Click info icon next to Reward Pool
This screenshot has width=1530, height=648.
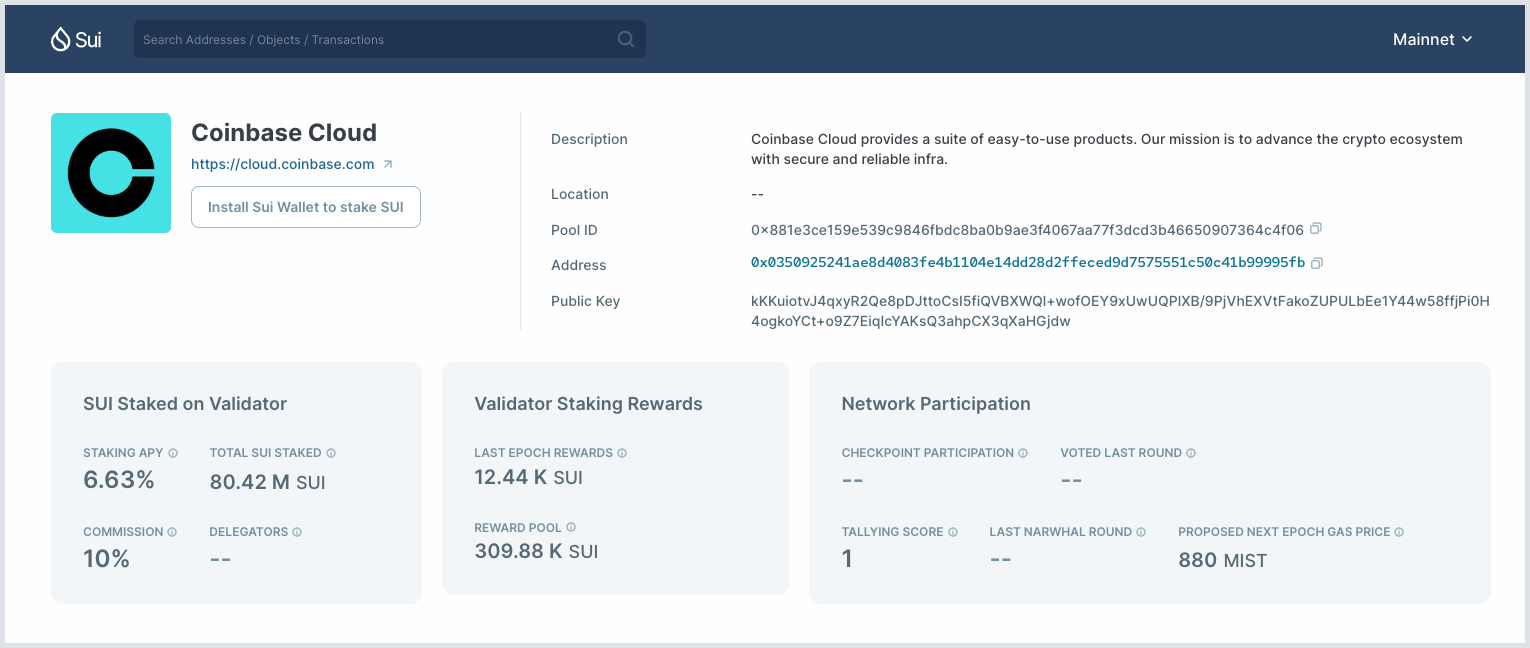pyautogui.click(x=571, y=527)
